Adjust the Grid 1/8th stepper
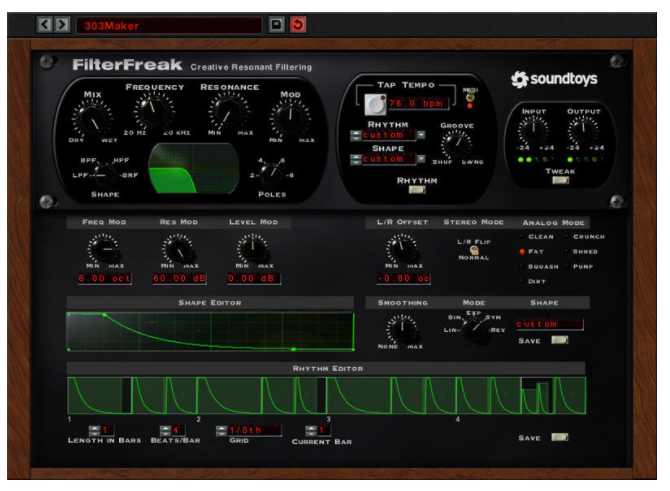This screenshot has height=491, width=670. click(x=221, y=430)
